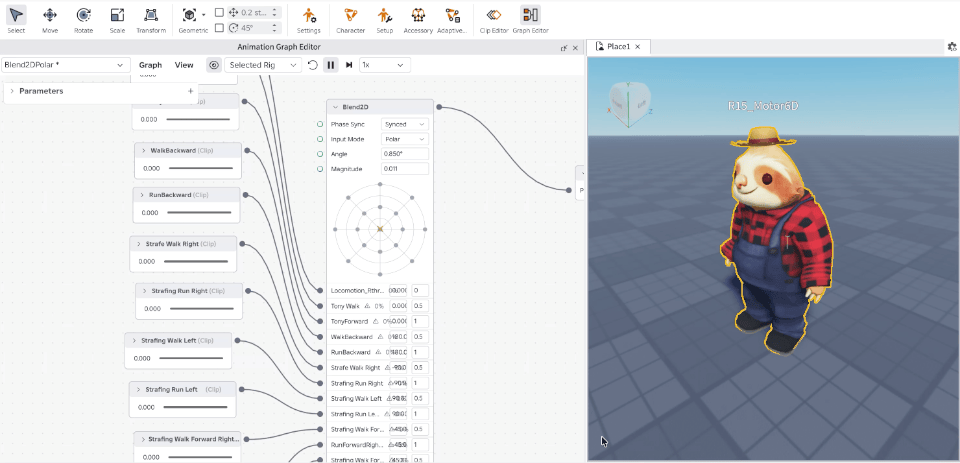Click the Tony Walk magnitude field
The width and height of the screenshot is (960, 463).
coord(420,306)
